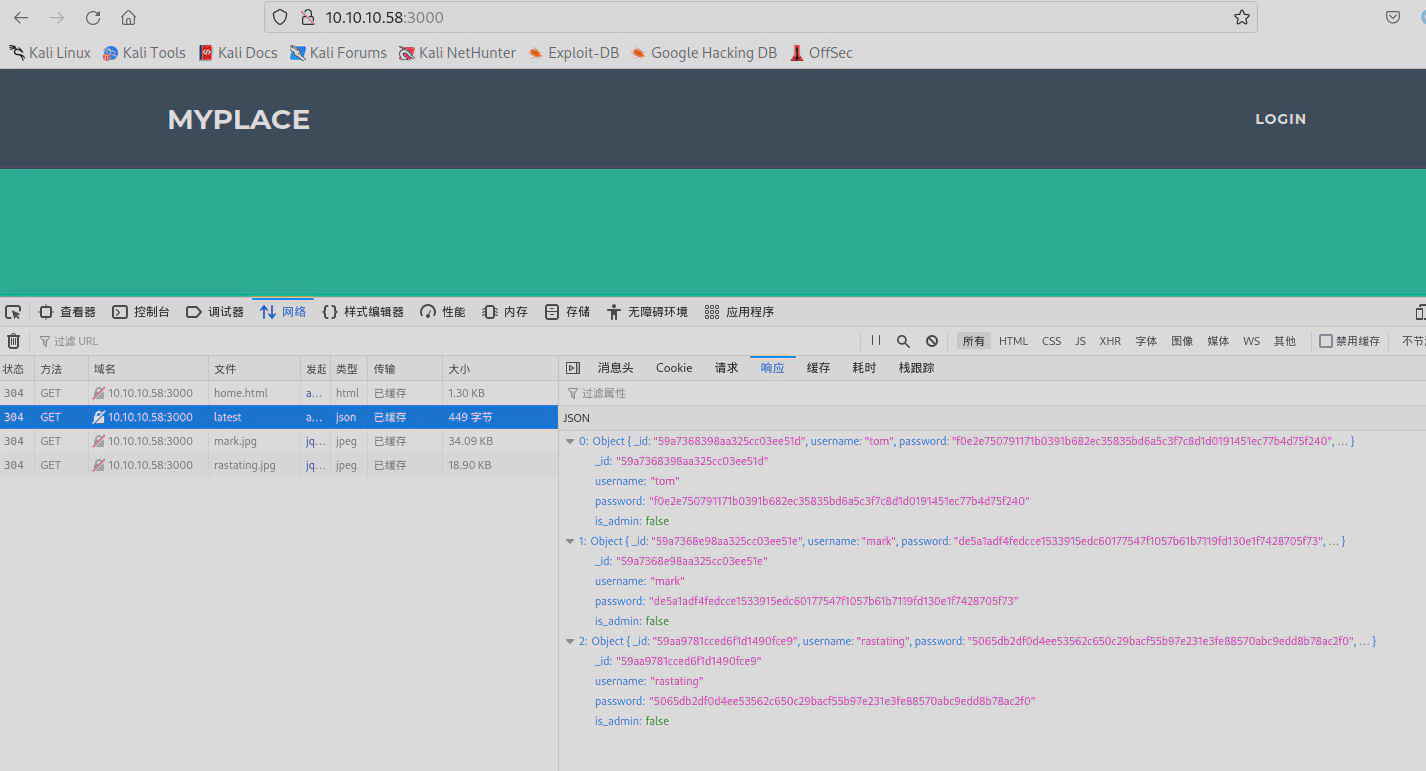Open network search magnifier icon
The image size is (1426, 771).
point(903,341)
